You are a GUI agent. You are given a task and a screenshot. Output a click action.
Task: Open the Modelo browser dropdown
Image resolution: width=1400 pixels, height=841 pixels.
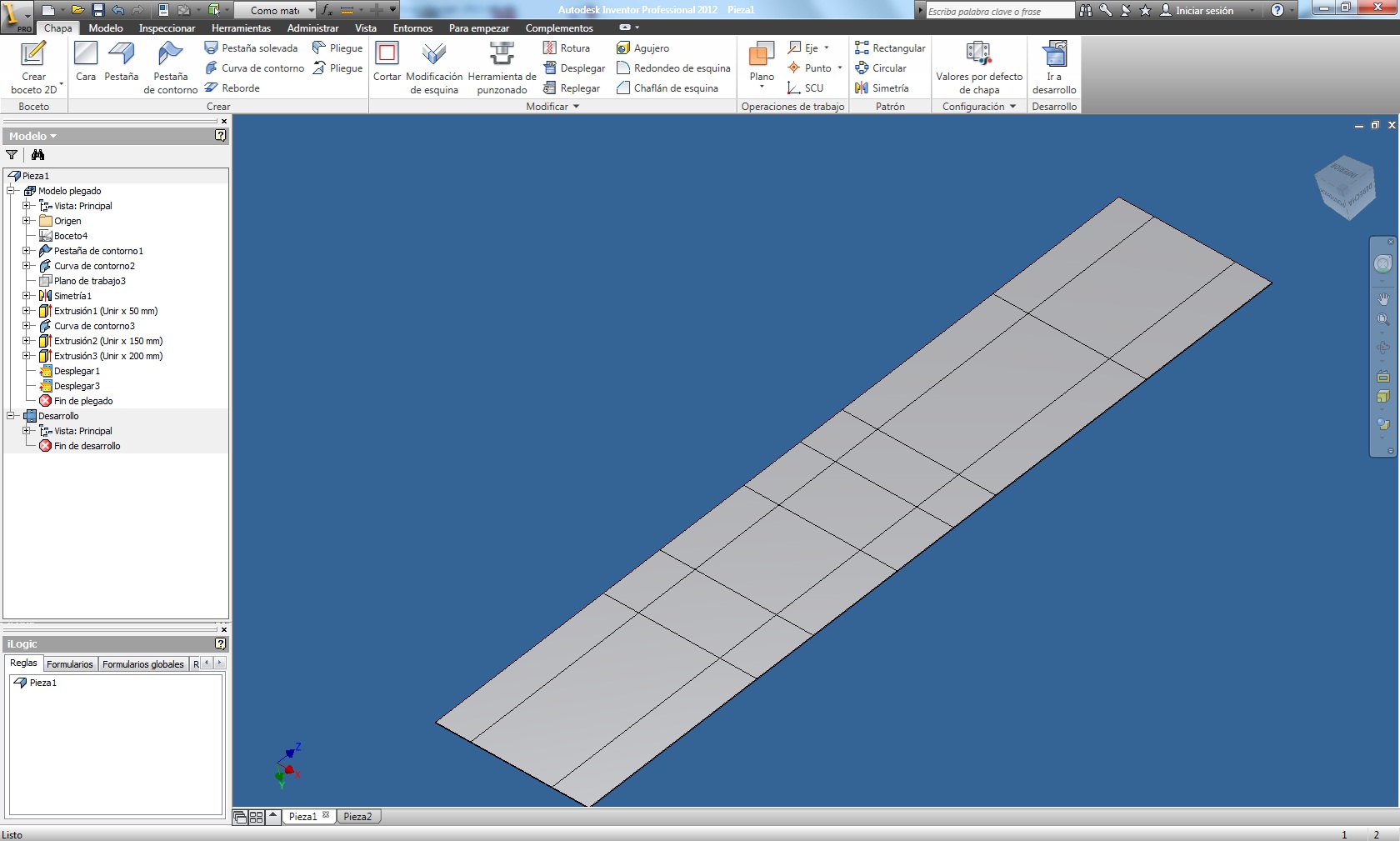coord(33,136)
